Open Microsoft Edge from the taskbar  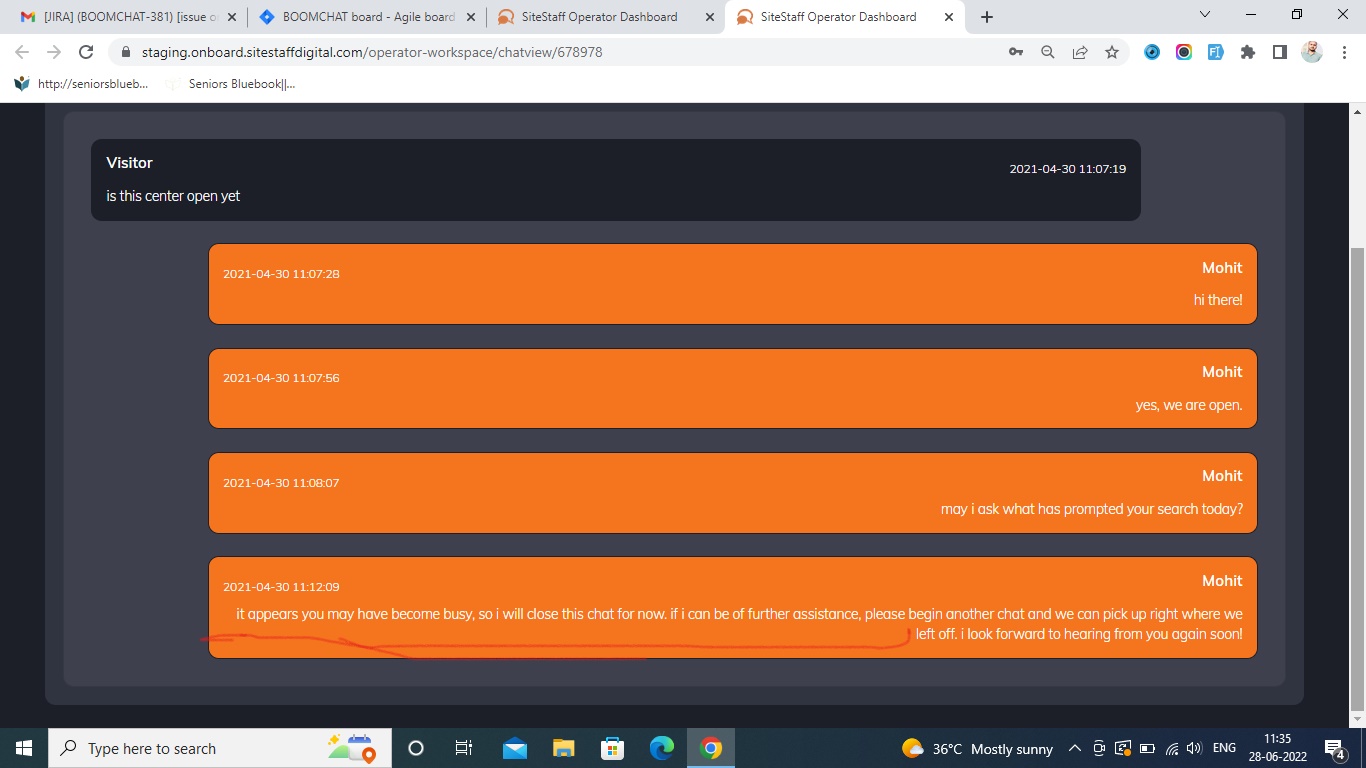[662, 748]
